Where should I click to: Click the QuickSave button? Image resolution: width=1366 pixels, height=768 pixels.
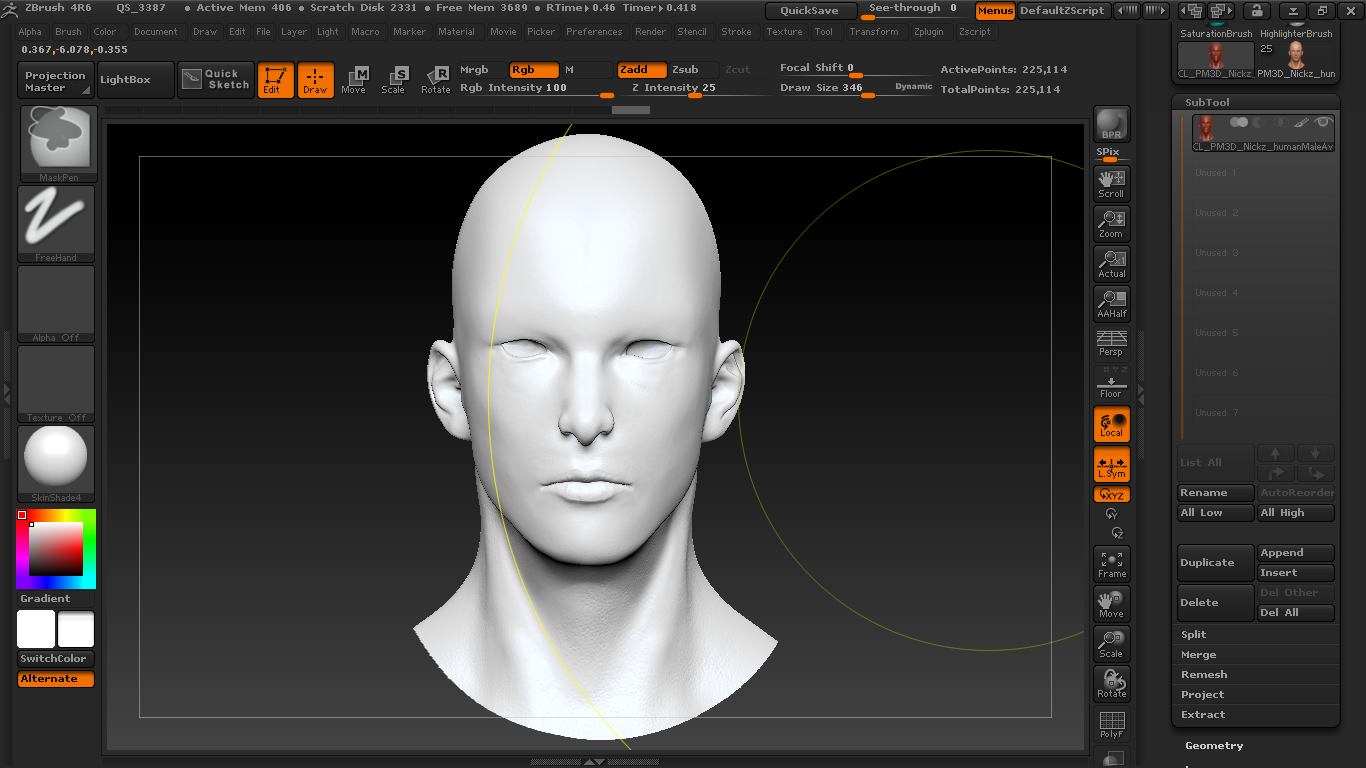(x=810, y=11)
